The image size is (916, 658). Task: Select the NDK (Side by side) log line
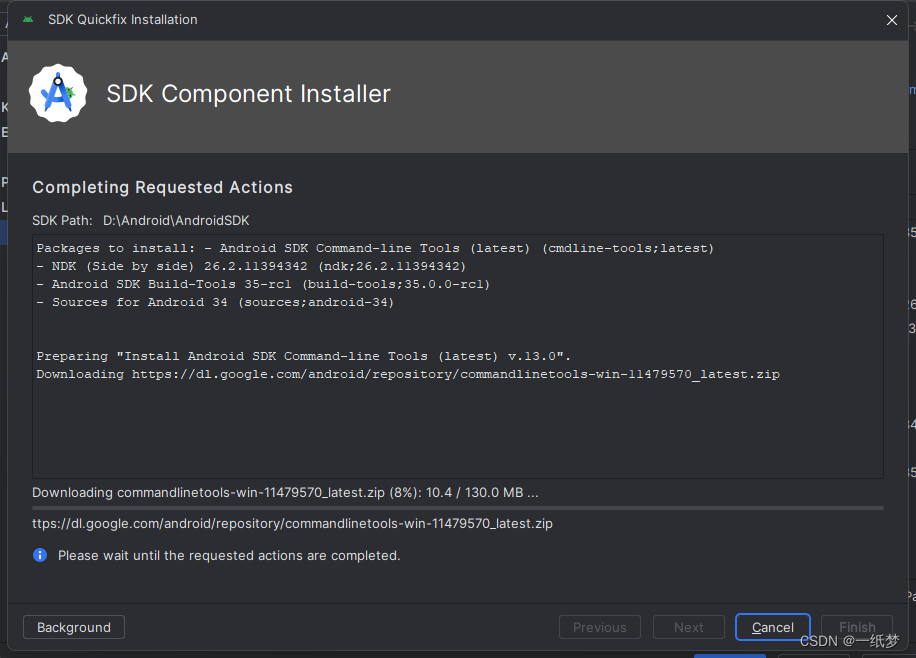pos(251,266)
